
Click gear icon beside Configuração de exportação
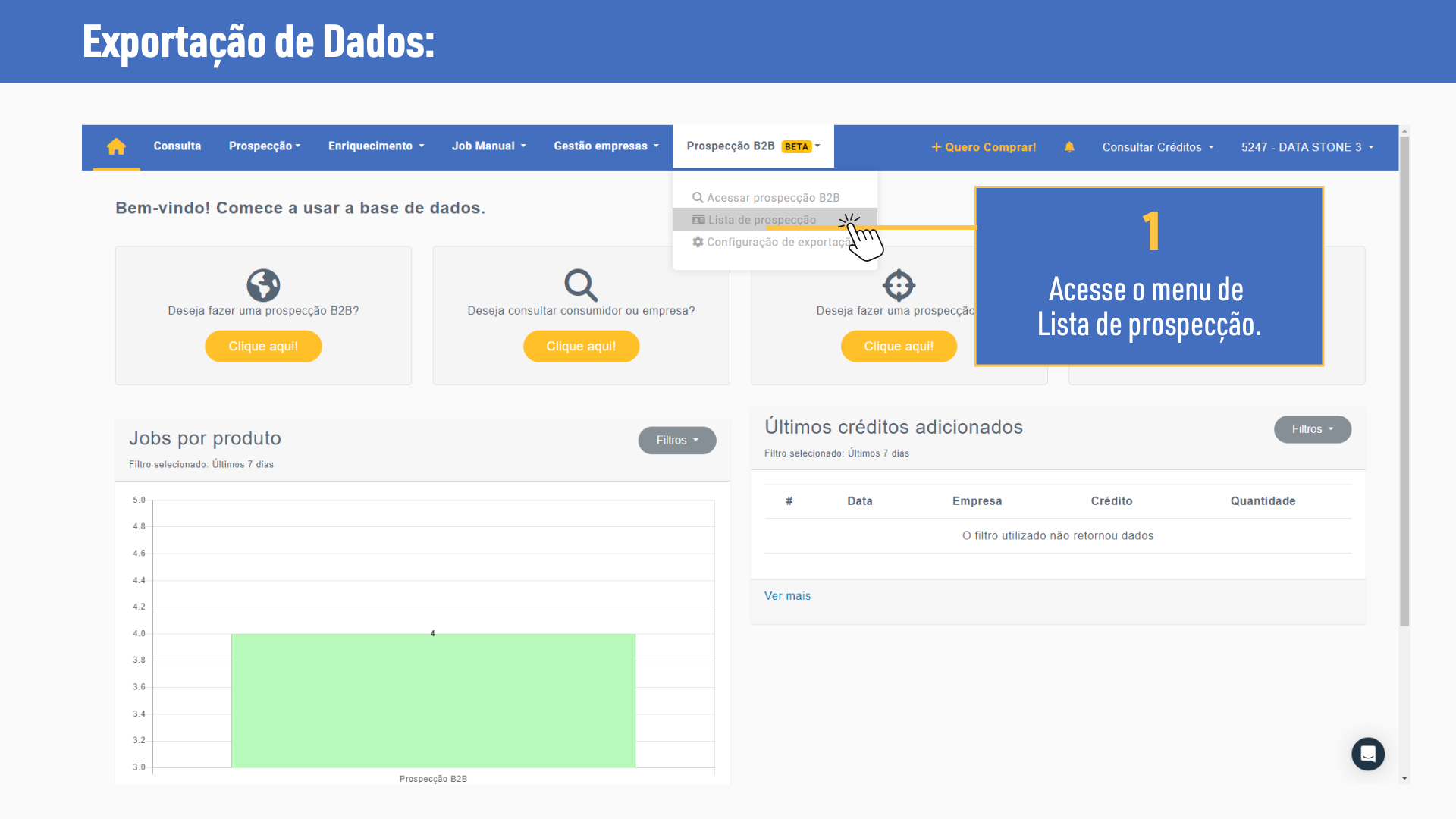[x=698, y=242]
